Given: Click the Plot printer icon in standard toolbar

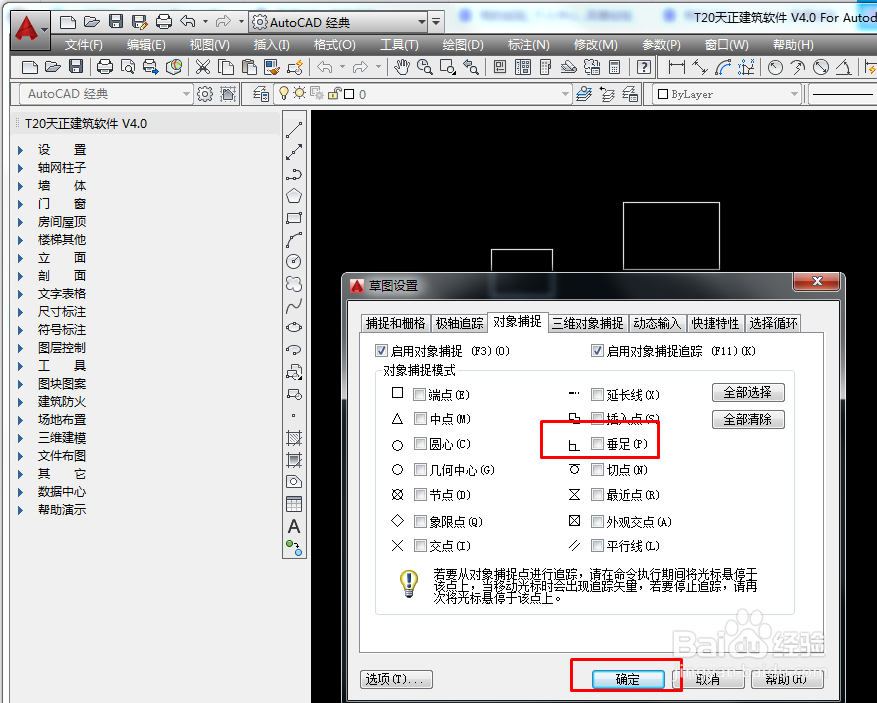Looking at the screenshot, I should coord(105,67).
